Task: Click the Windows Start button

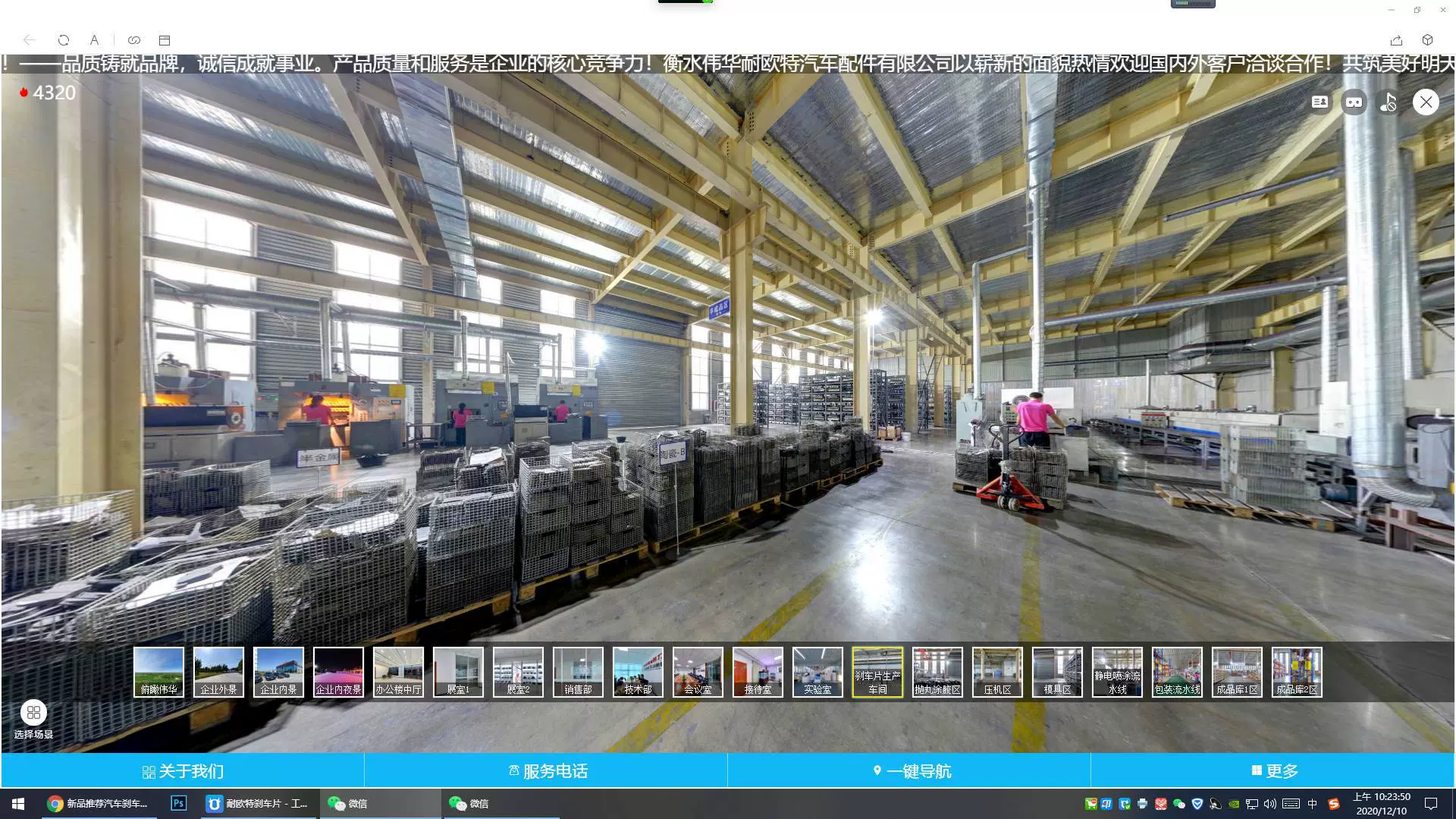Action: click(18, 803)
